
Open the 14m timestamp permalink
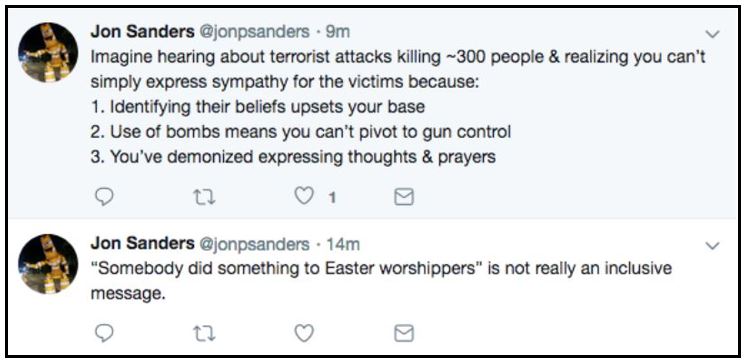[343, 244]
